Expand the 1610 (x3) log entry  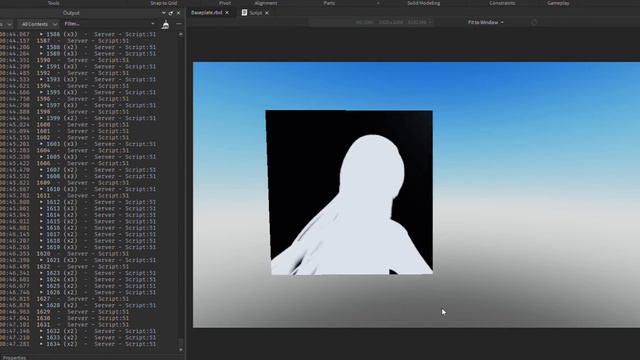[42, 189]
